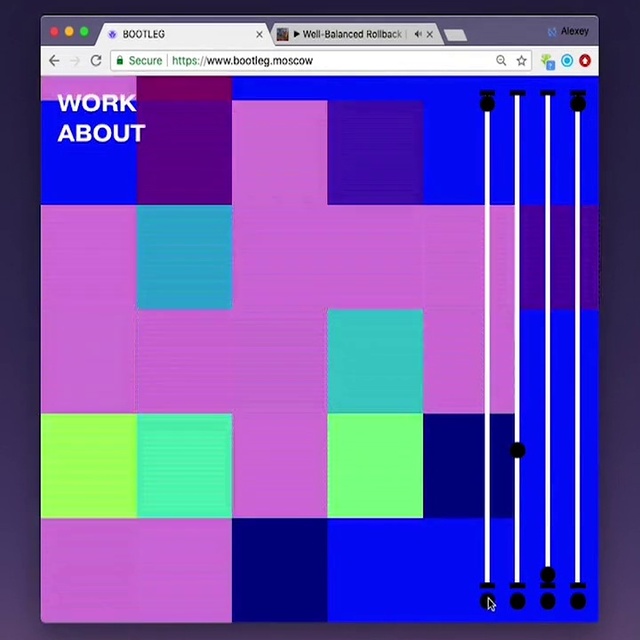Screen dimensions: 640x640
Task: Open the ABOUT link
Action: tap(102, 133)
